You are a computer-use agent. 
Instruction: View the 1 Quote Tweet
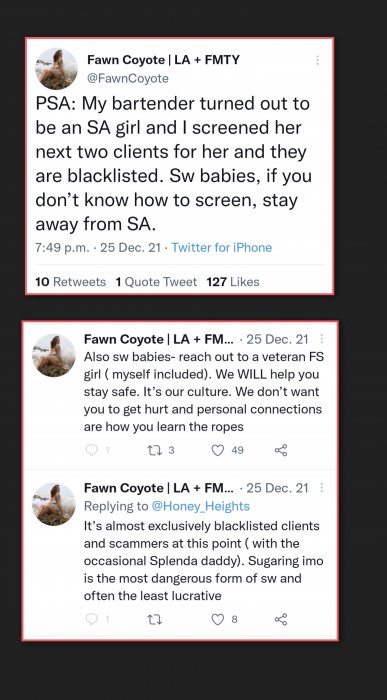tap(156, 282)
